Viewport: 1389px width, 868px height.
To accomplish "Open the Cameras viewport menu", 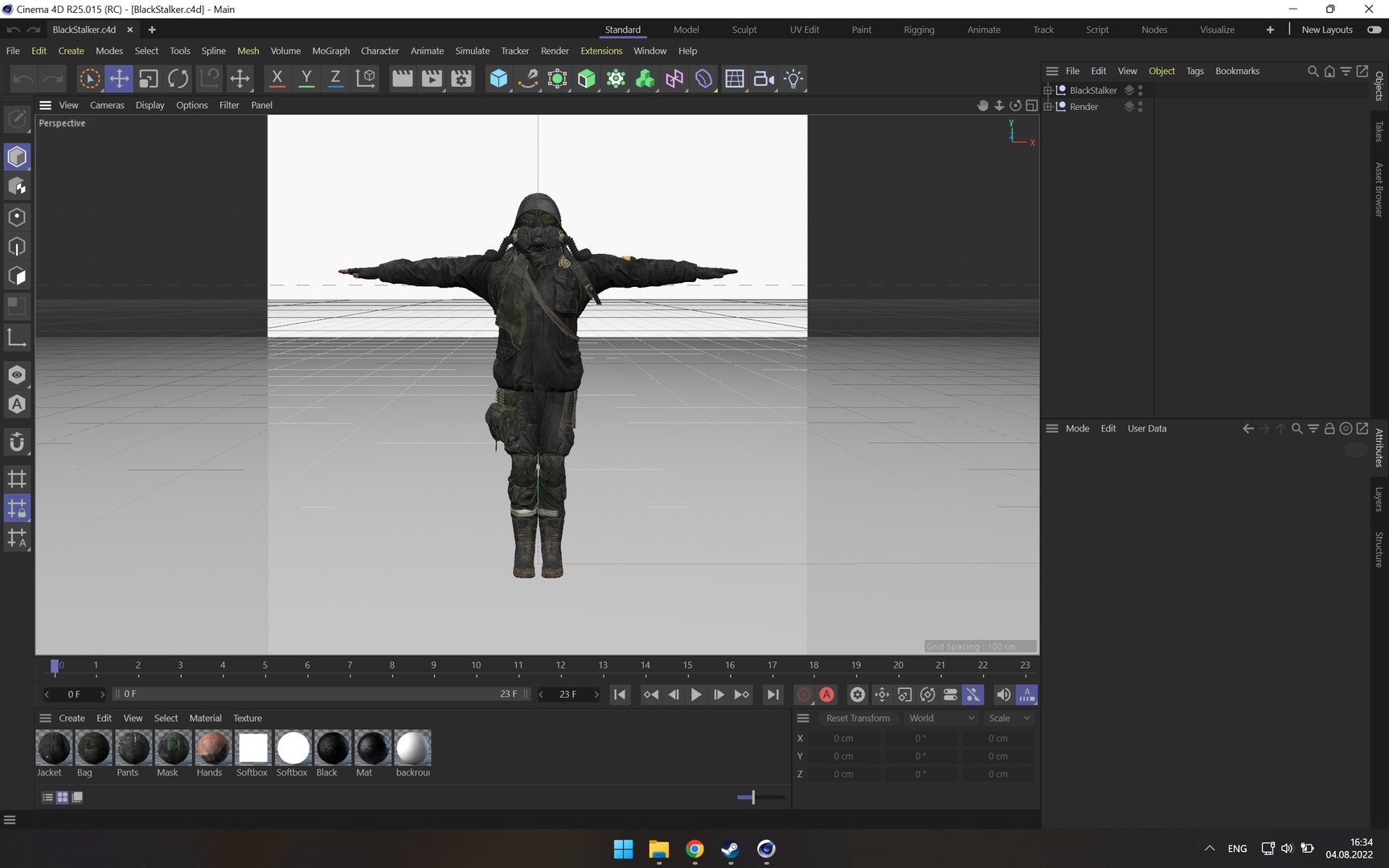I will coord(107,105).
